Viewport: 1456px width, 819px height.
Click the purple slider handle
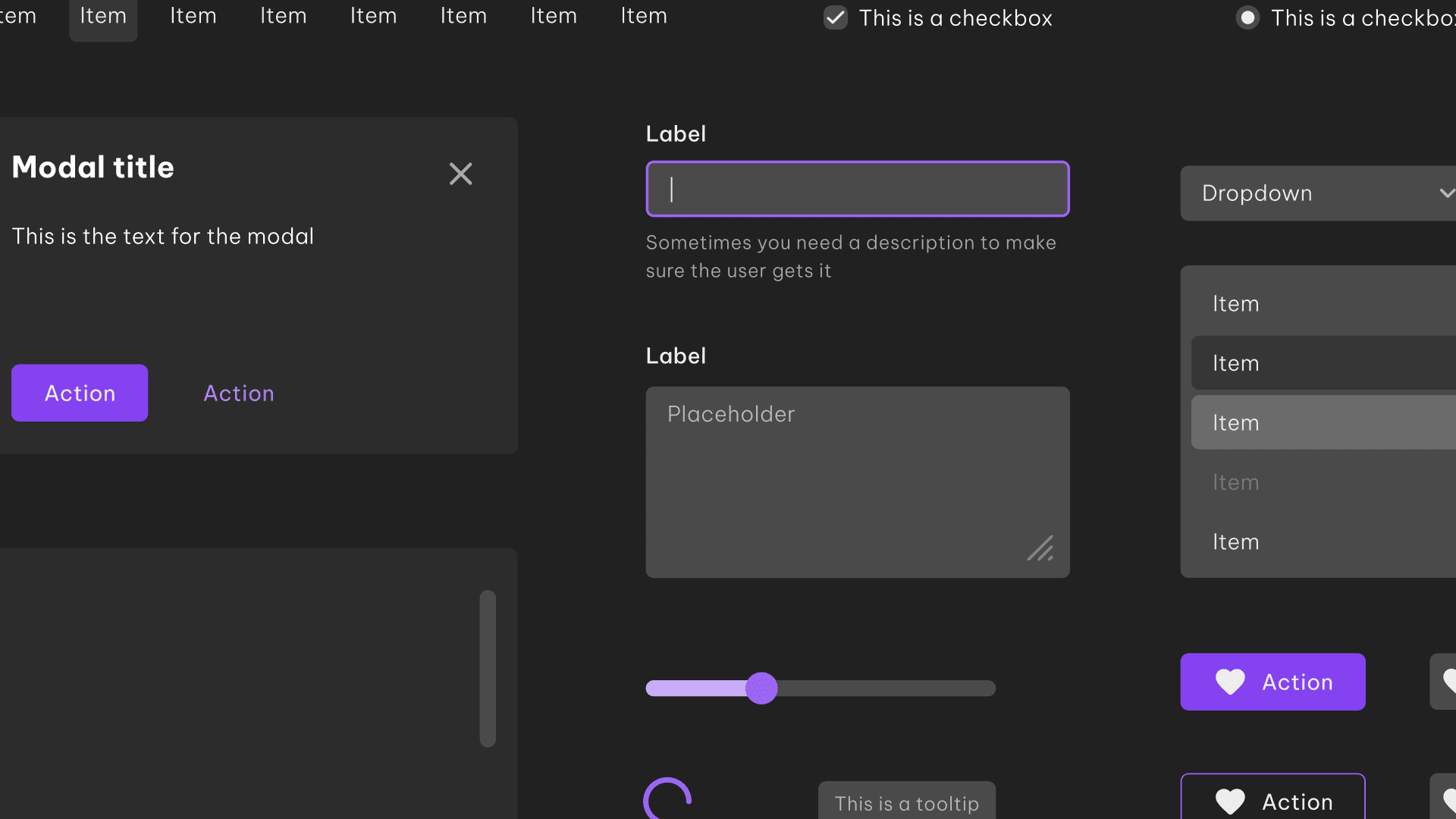761,688
